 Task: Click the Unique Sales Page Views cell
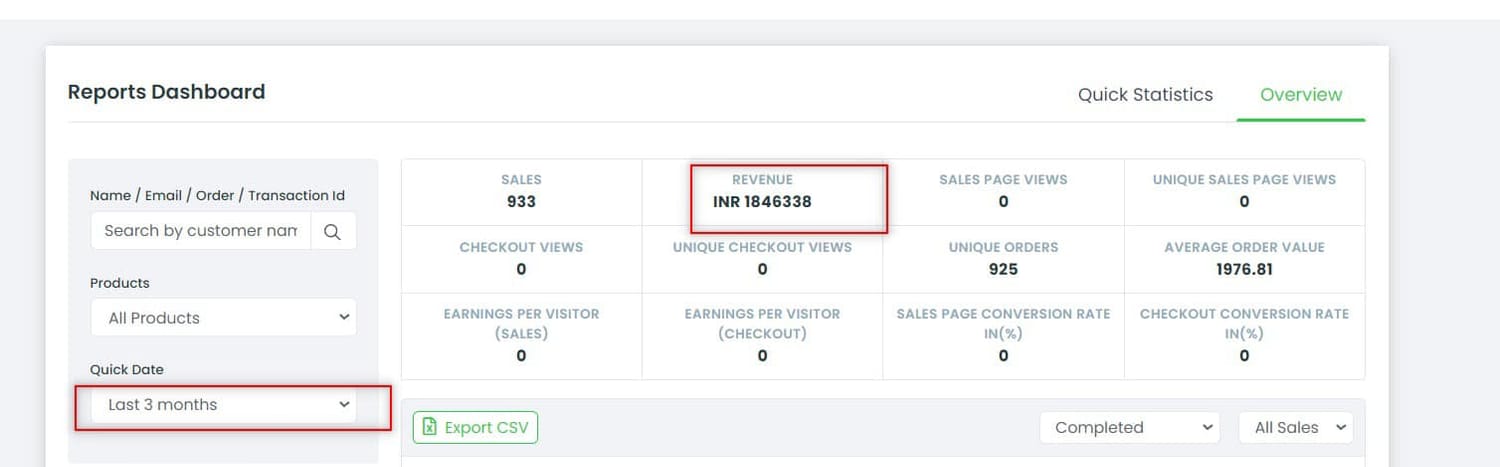click(1244, 191)
